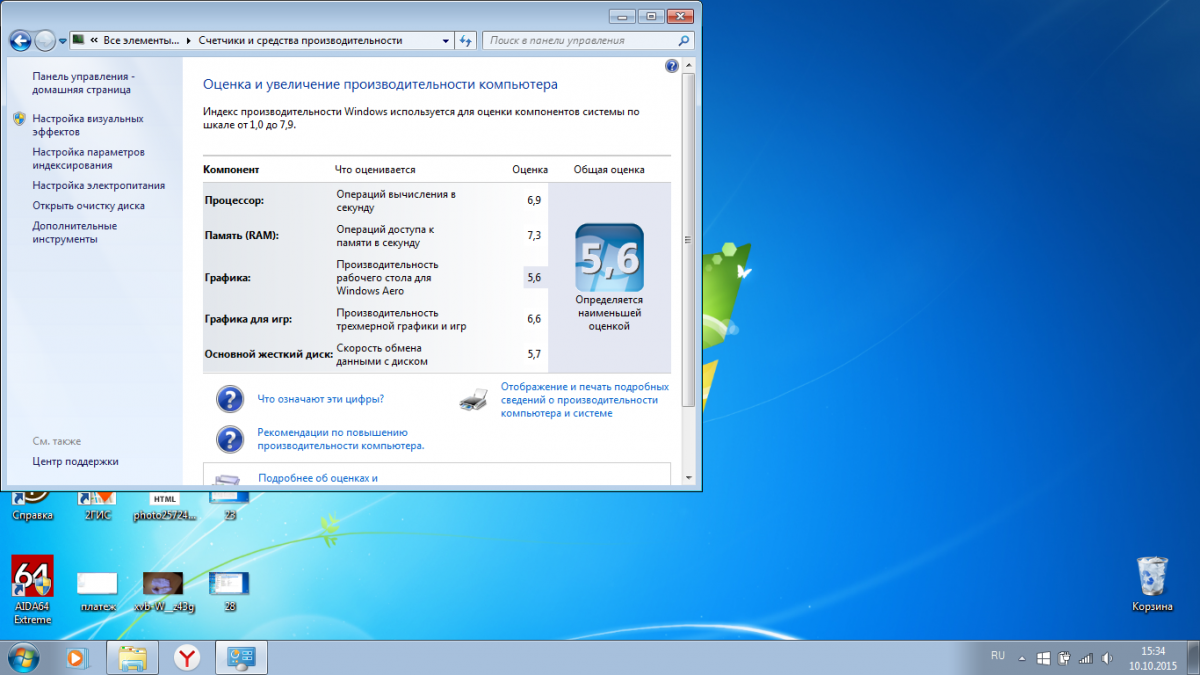
Task: Select the desktop file named '28'
Action: pos(229,590)
